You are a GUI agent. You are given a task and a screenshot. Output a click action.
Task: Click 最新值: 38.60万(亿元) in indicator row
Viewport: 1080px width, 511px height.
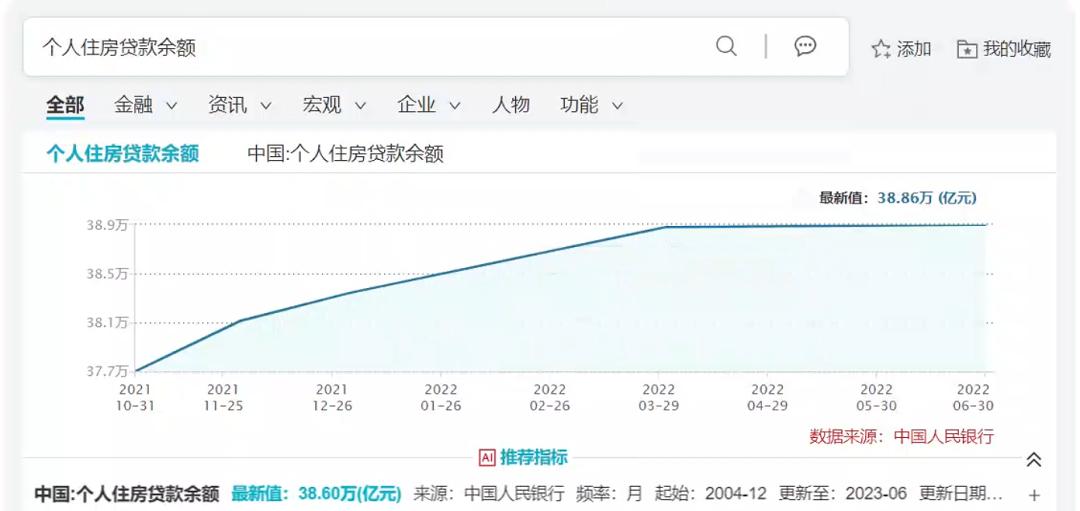tap(316, 494)
